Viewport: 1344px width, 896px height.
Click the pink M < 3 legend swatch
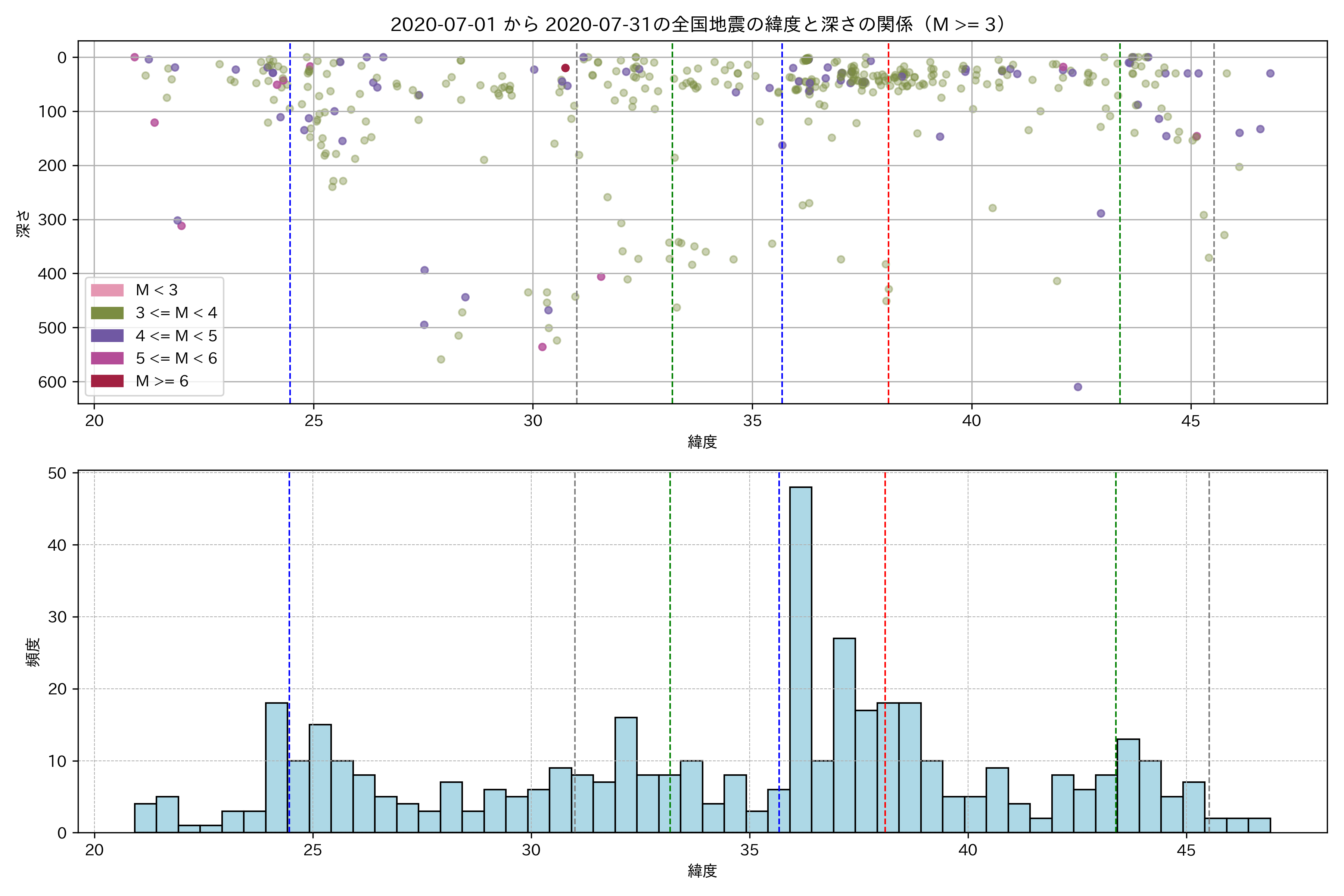pyautogui.click(x=107, y=290)
